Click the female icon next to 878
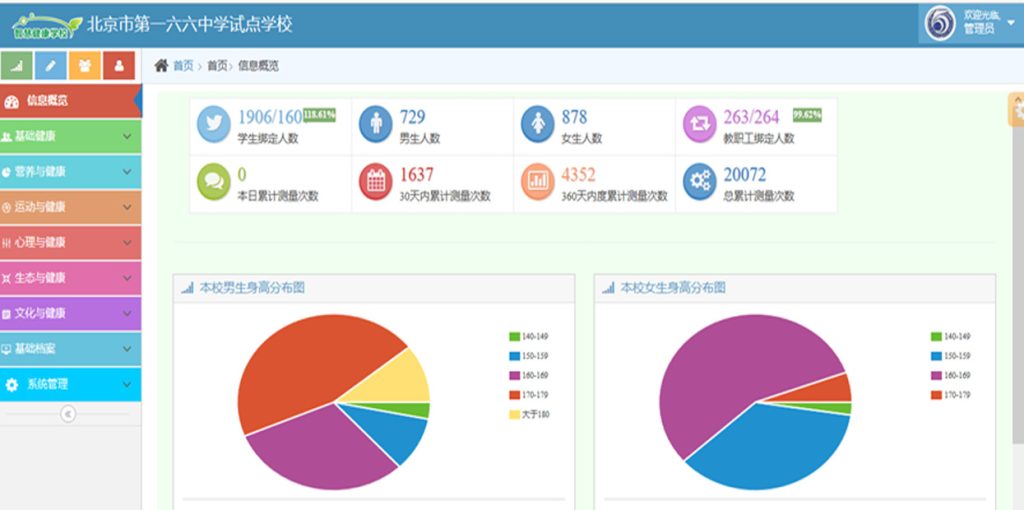 (537, 125)
